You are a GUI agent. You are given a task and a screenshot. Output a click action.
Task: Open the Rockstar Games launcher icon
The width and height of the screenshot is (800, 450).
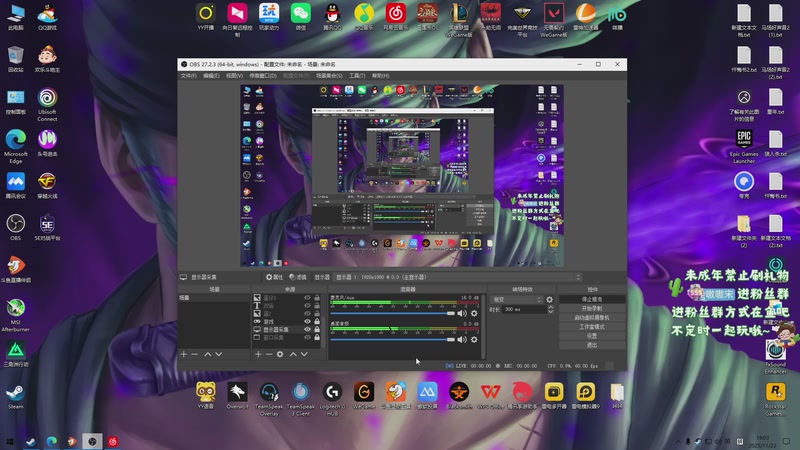click(776, 399)
